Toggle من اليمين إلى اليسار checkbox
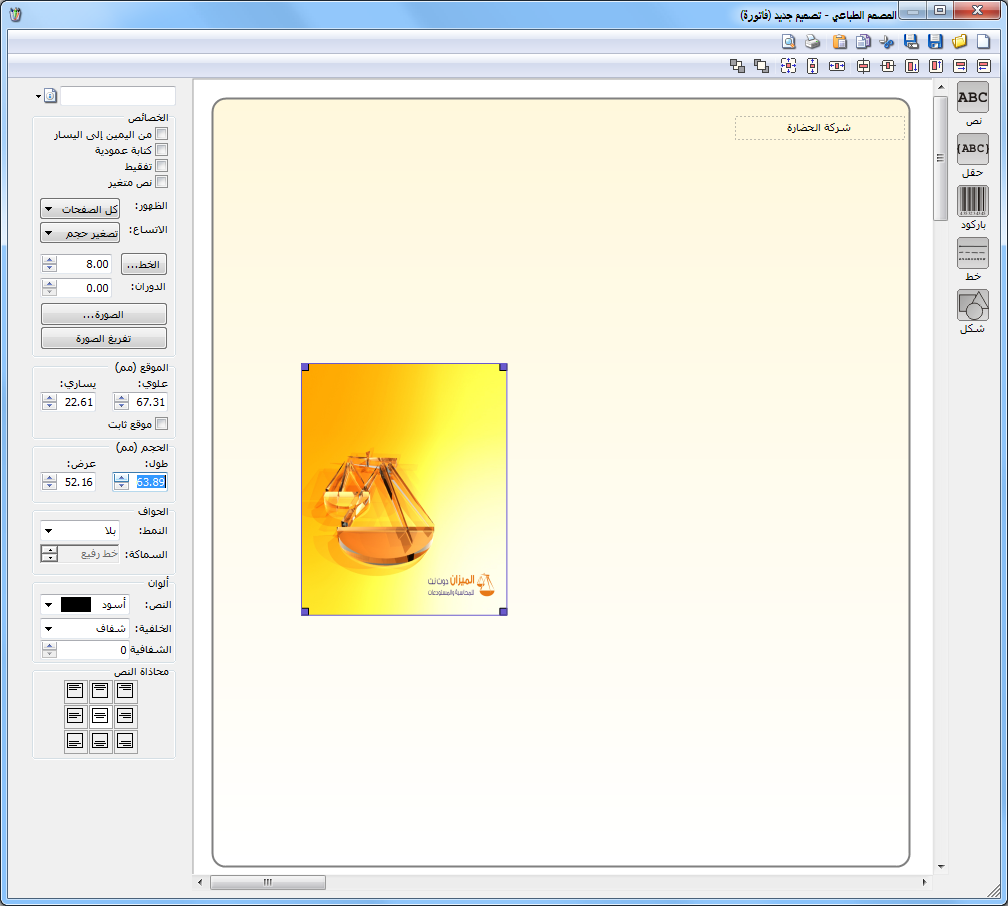Image resolution: width=1008 pixels, height=906 pixels. [x=162, y=134]
